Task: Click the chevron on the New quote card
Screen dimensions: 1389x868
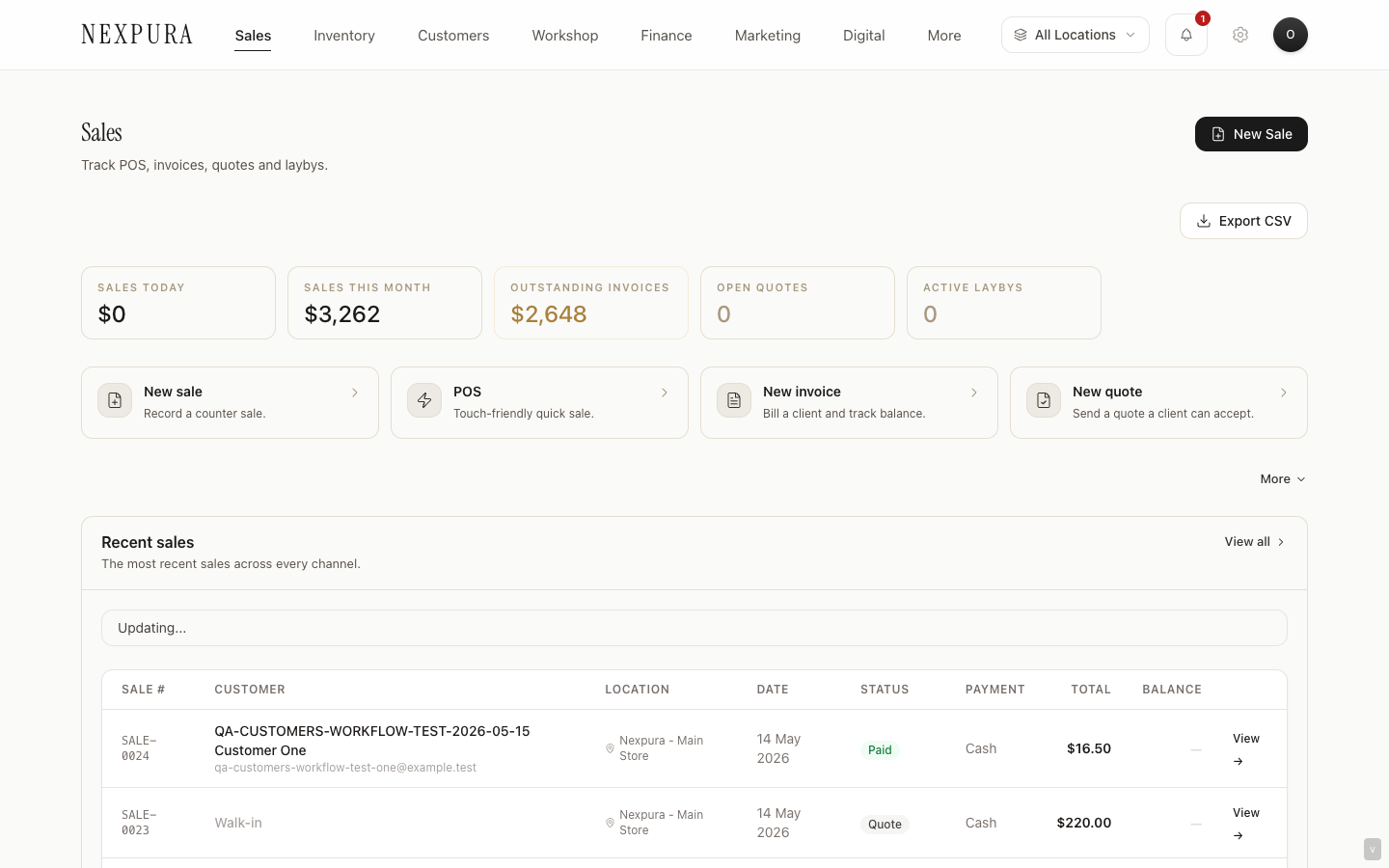Action: click(1284, 393)
